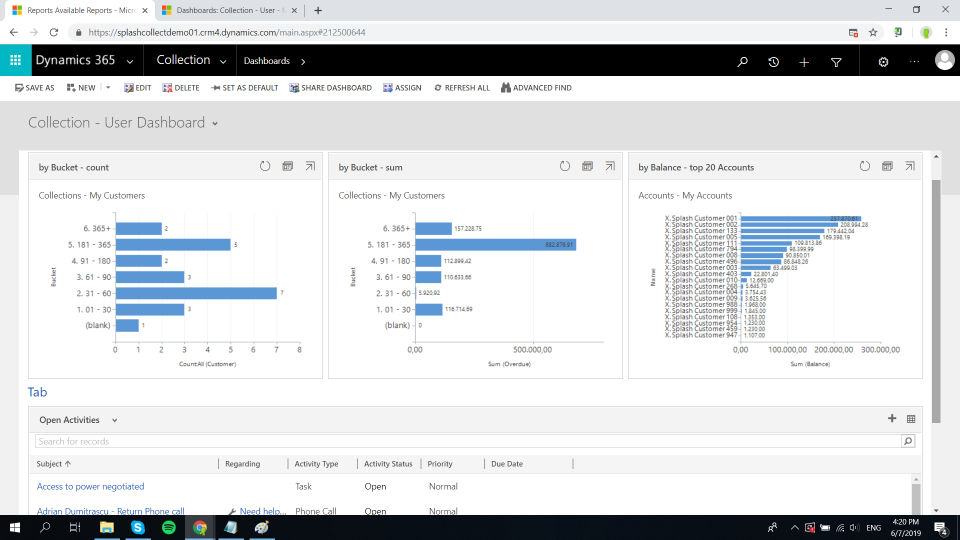Click the search magnifier in top navigation
The width and height of the screenshot is (960, 540).
(x=742, y=61)
